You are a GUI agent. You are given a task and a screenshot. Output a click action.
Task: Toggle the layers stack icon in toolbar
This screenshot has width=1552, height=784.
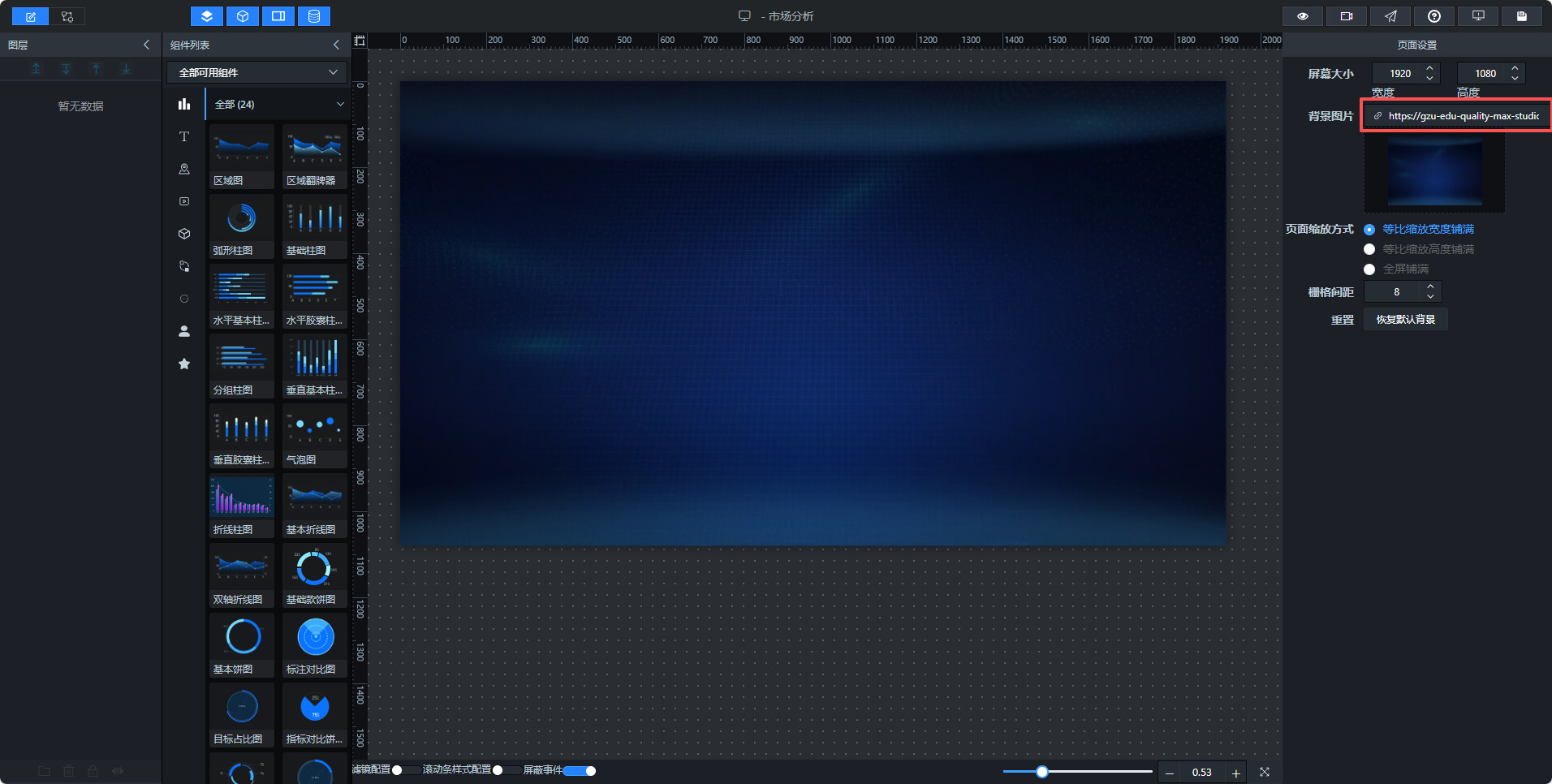[207, 16]
